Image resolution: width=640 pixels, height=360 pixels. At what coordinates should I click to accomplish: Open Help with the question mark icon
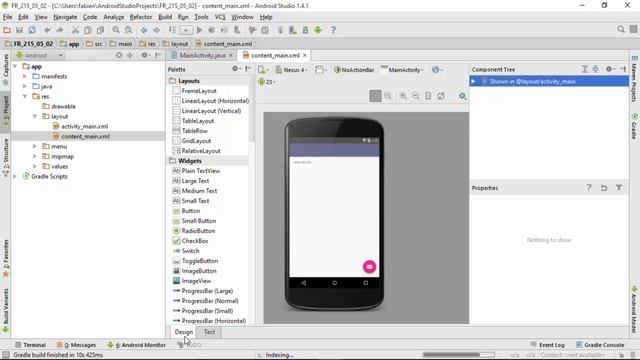333,30
